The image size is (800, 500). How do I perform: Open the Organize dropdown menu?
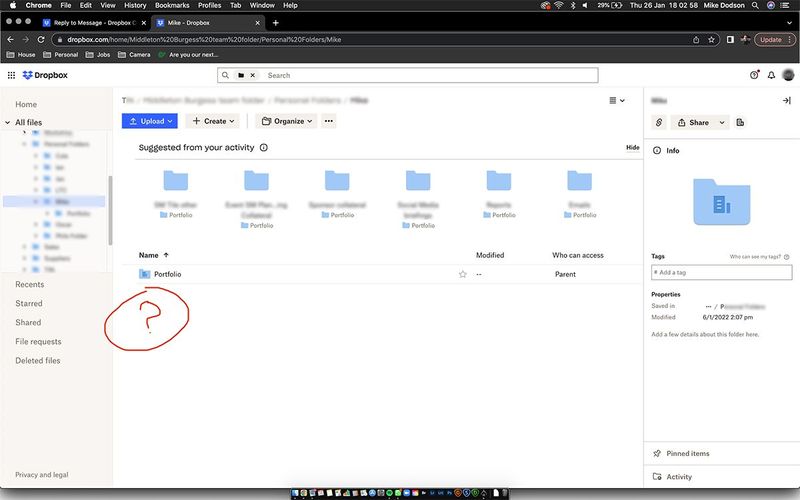(286, 121)
